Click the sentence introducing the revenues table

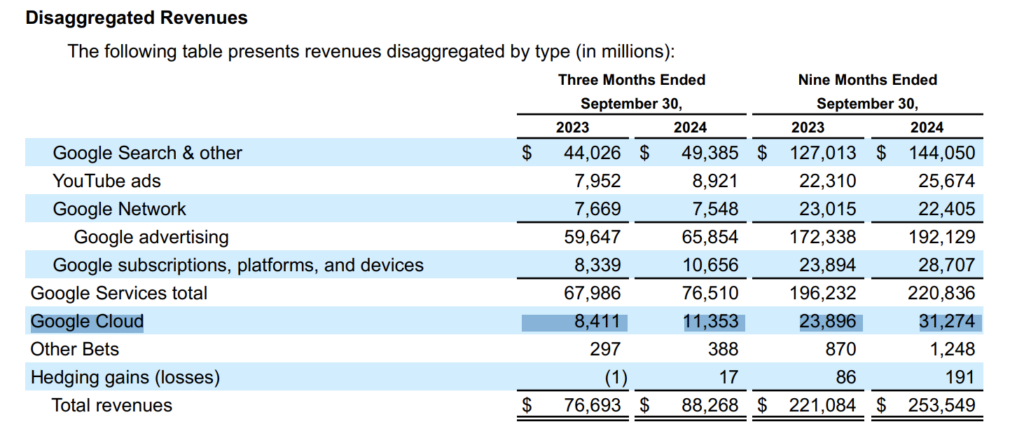371,51
